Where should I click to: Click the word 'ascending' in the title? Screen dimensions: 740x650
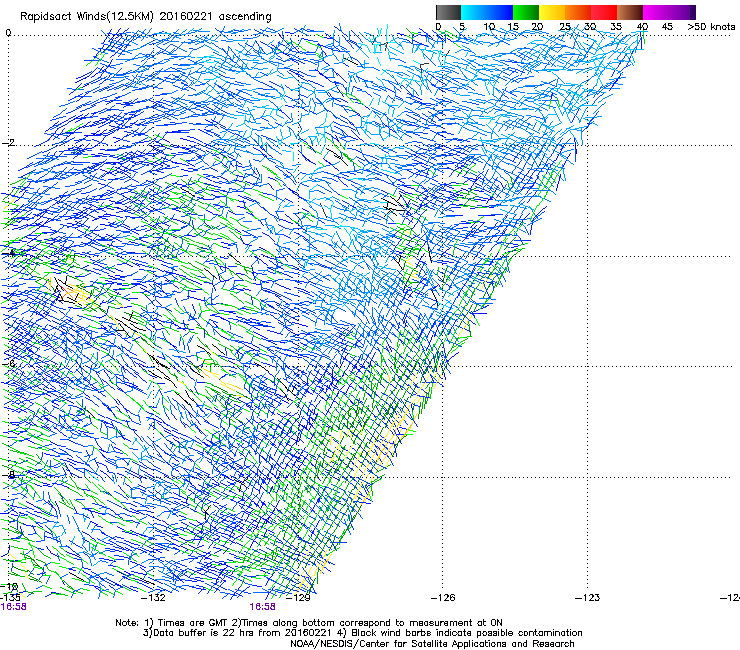(x=245, y=17)
